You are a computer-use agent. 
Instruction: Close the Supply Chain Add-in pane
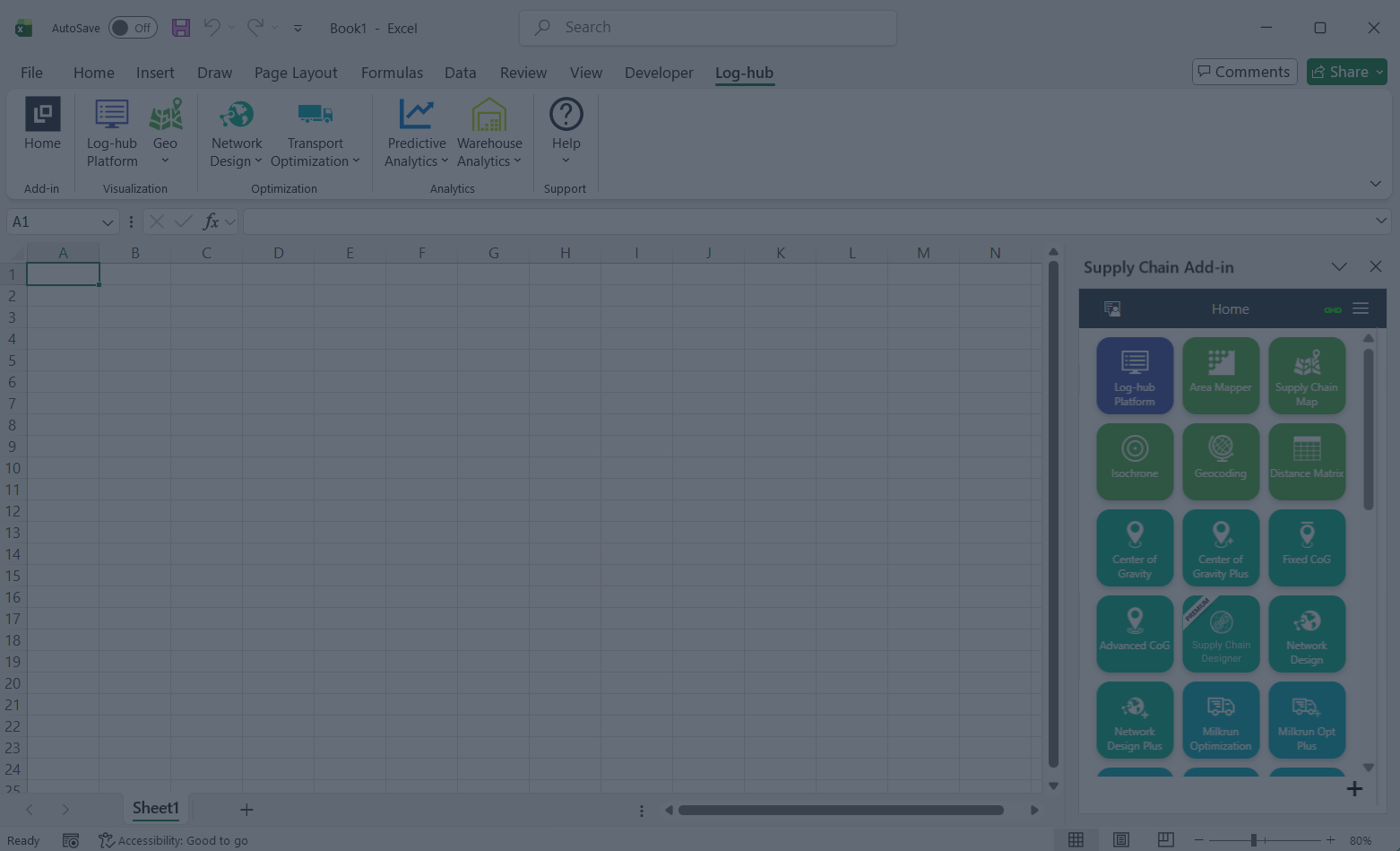tap(1376, 266)
